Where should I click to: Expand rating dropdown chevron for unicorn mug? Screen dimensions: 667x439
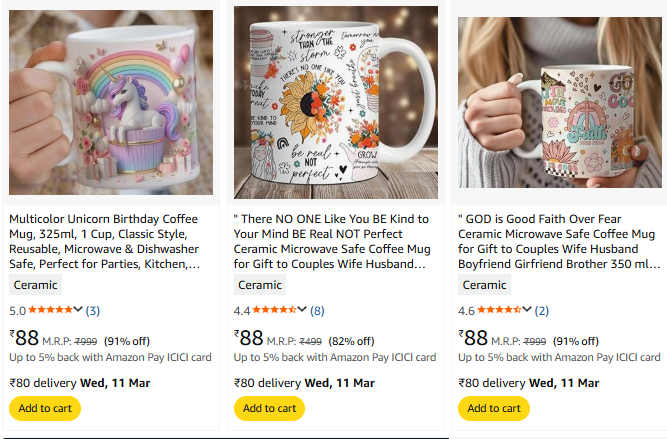[79, 311]
